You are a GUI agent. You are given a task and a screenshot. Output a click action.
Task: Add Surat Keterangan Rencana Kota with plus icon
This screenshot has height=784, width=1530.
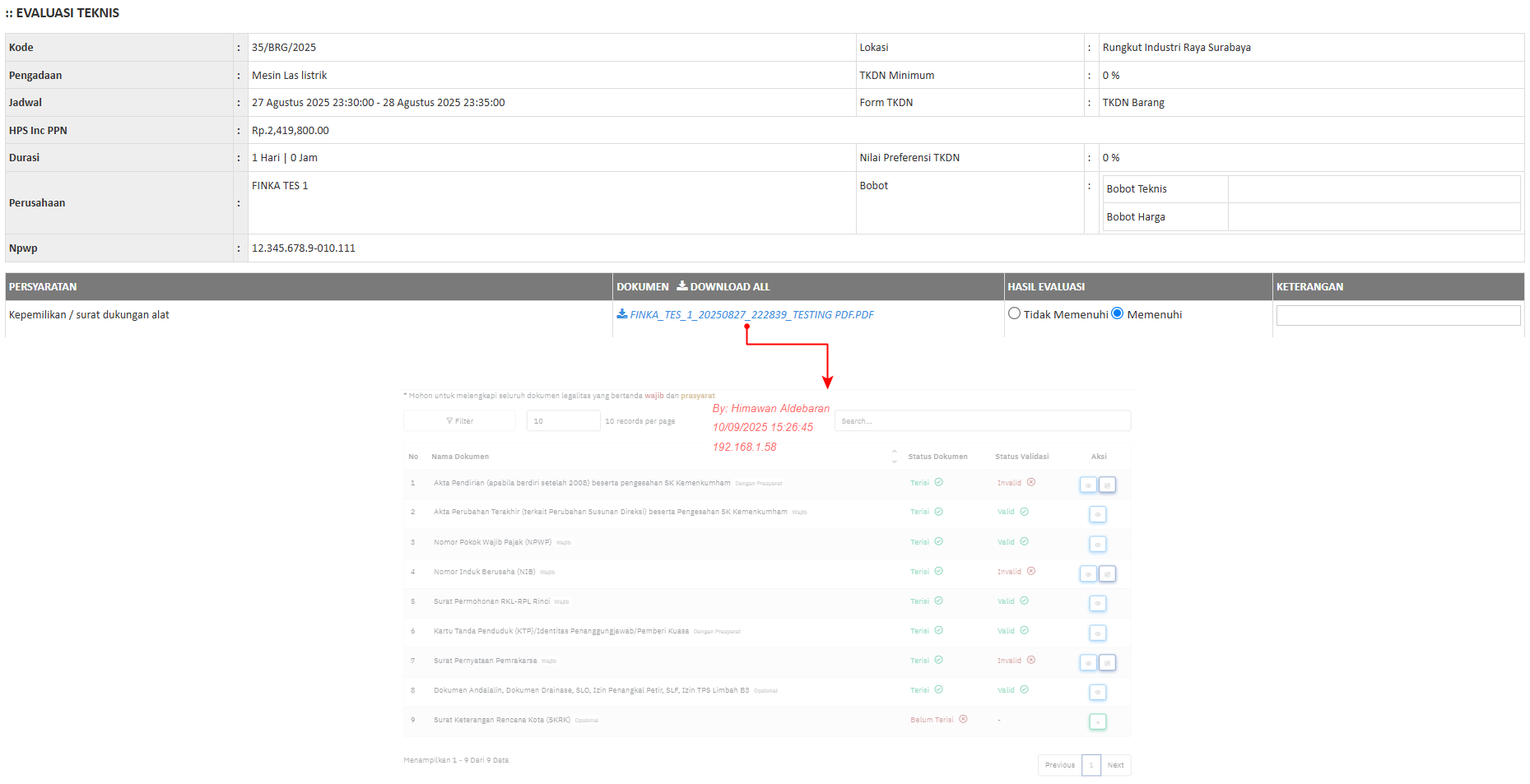tap(1097, 722)
